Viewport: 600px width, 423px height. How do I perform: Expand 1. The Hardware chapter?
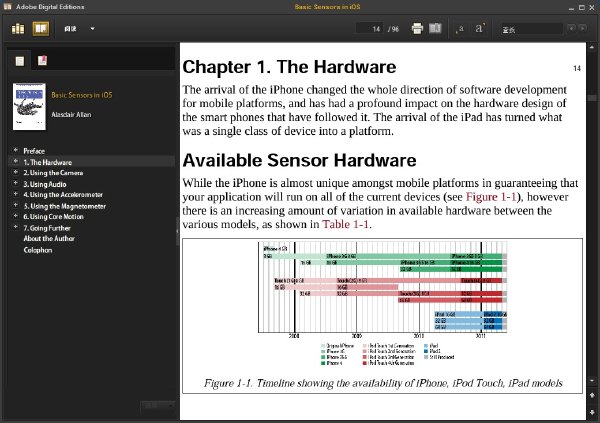tap(16, 161)
